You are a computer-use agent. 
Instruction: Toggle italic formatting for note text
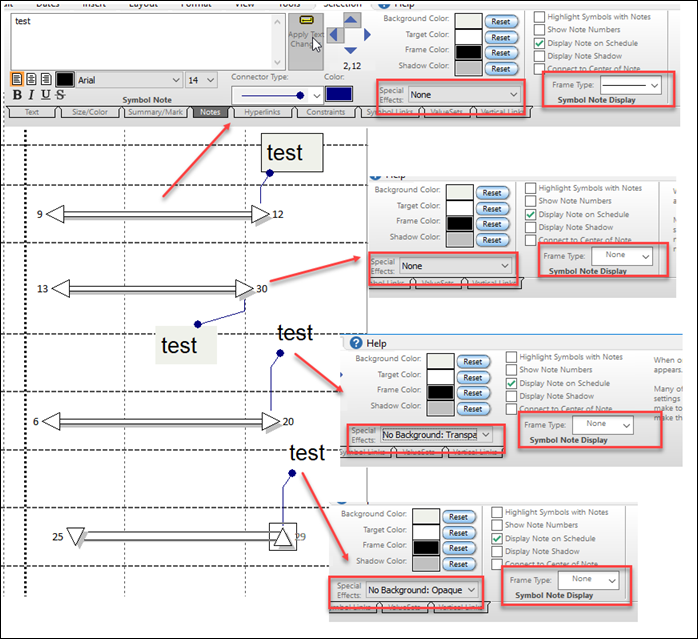pyautogui.click(x=32, y=95)
